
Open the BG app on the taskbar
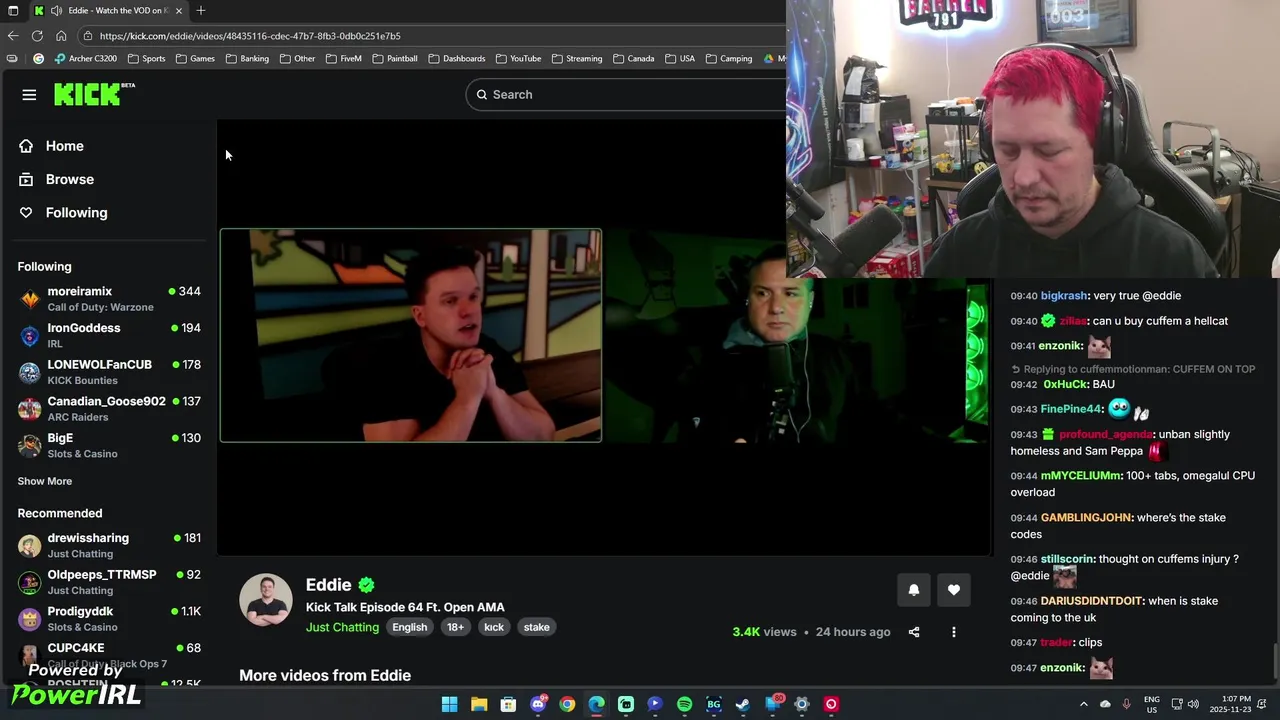coord(714,704)
